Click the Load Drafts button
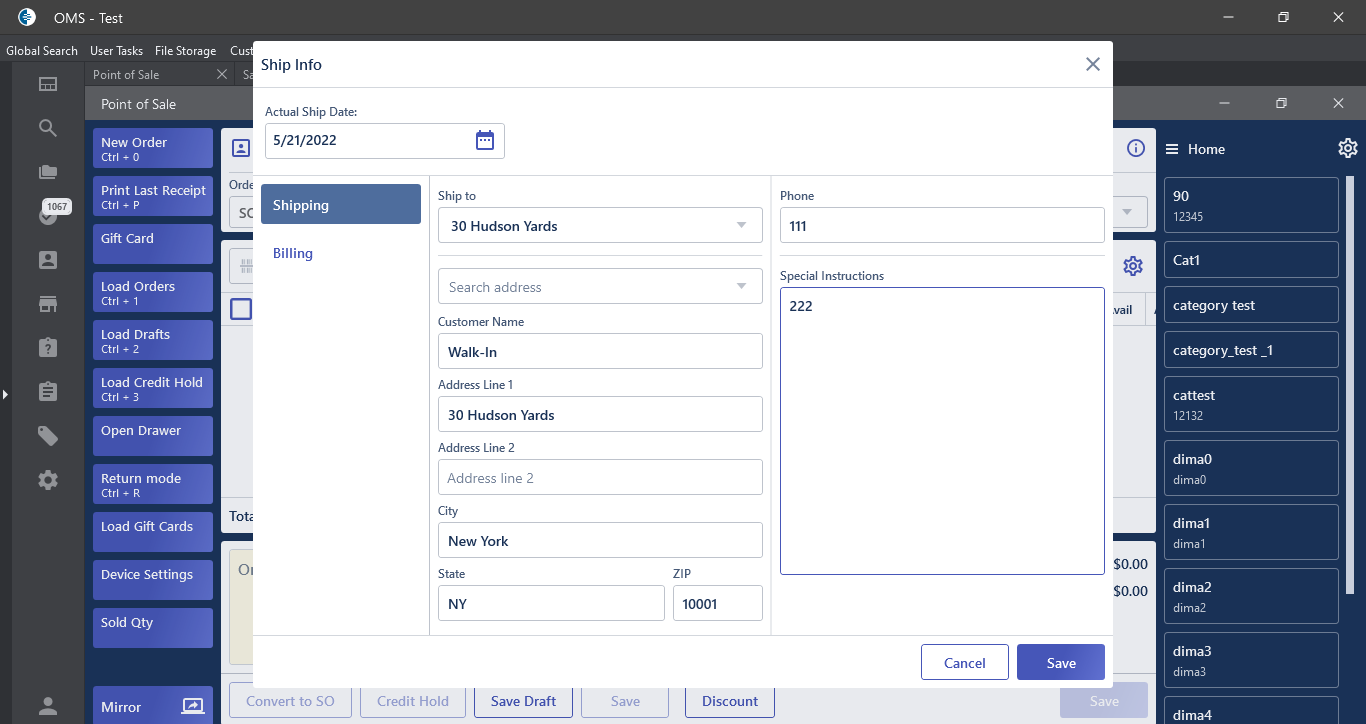This screenshot has height=724, width=1366. click(x=153, y=340)
